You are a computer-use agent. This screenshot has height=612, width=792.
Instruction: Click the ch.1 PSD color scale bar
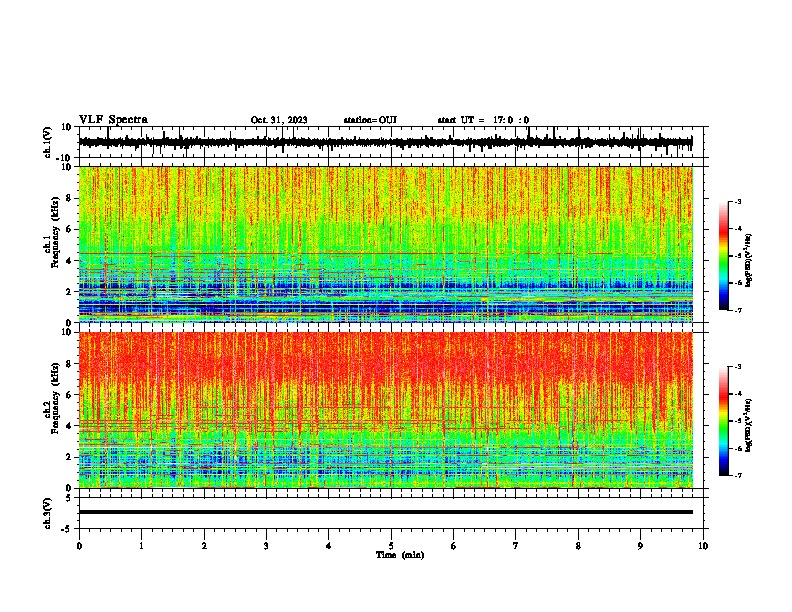724,256
